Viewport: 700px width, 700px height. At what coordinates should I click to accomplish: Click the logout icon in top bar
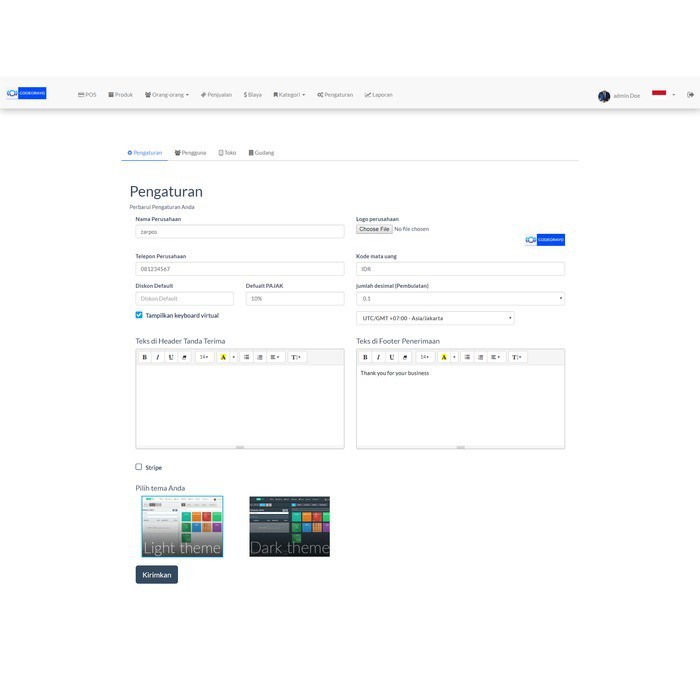(690, 95)
